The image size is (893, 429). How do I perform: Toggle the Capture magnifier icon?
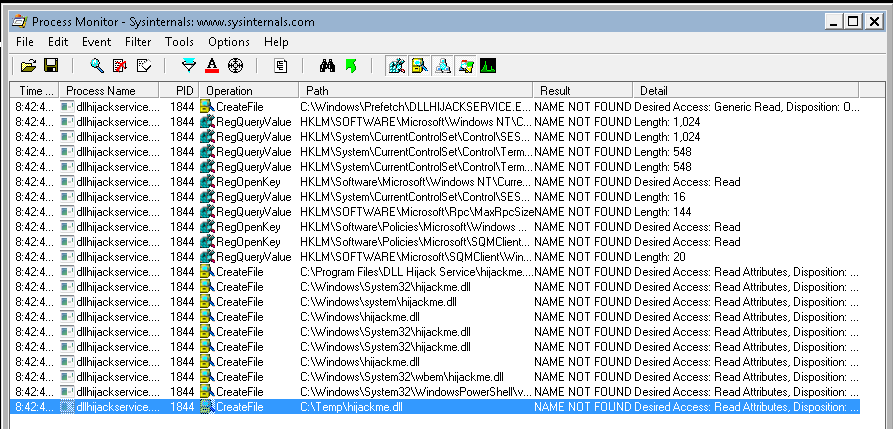click(x=97, y=66)
